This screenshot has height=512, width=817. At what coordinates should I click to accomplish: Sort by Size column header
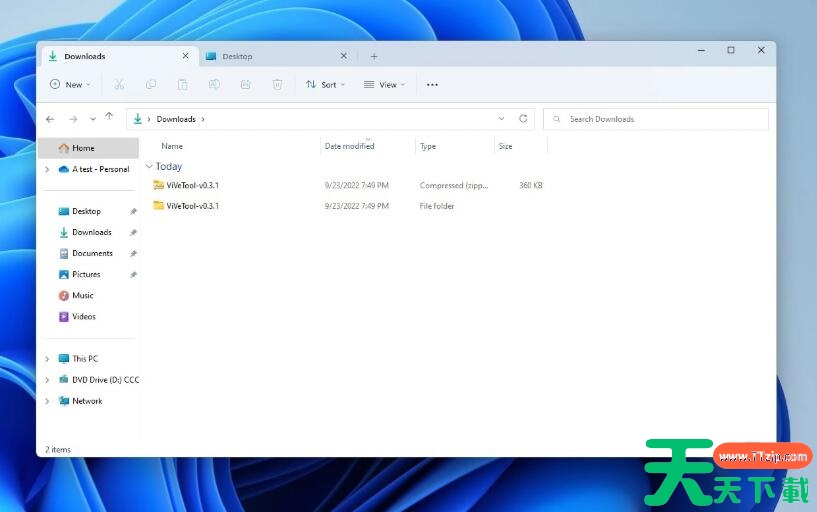pyautogui.click(x=505, y=146)
